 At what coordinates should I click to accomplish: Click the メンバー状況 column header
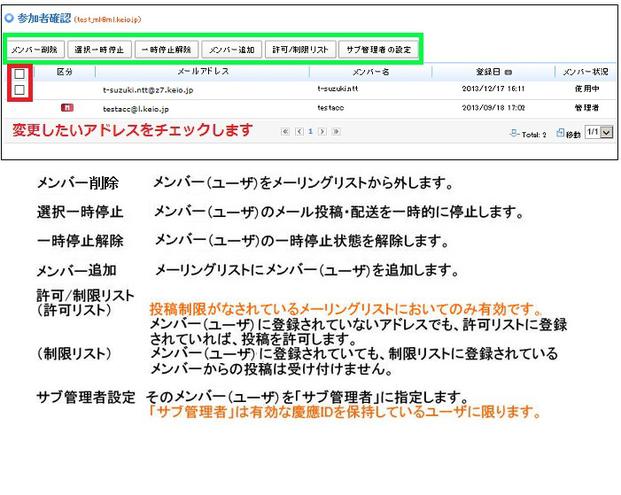point(585,73)
